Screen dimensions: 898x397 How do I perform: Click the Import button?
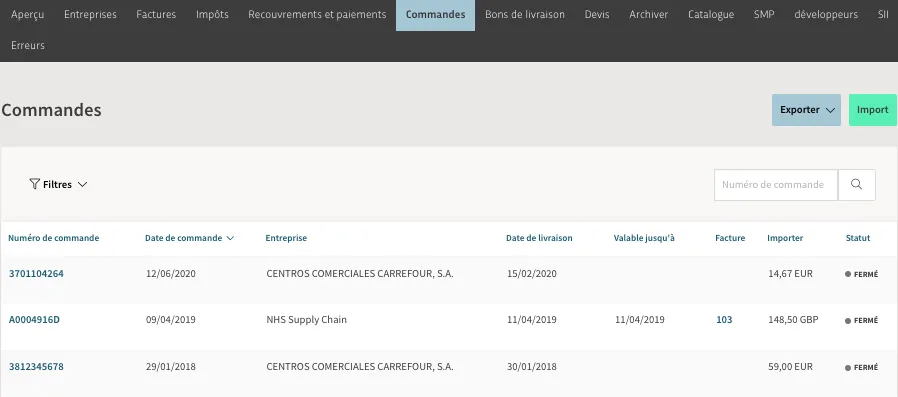(x=872, y=110)
